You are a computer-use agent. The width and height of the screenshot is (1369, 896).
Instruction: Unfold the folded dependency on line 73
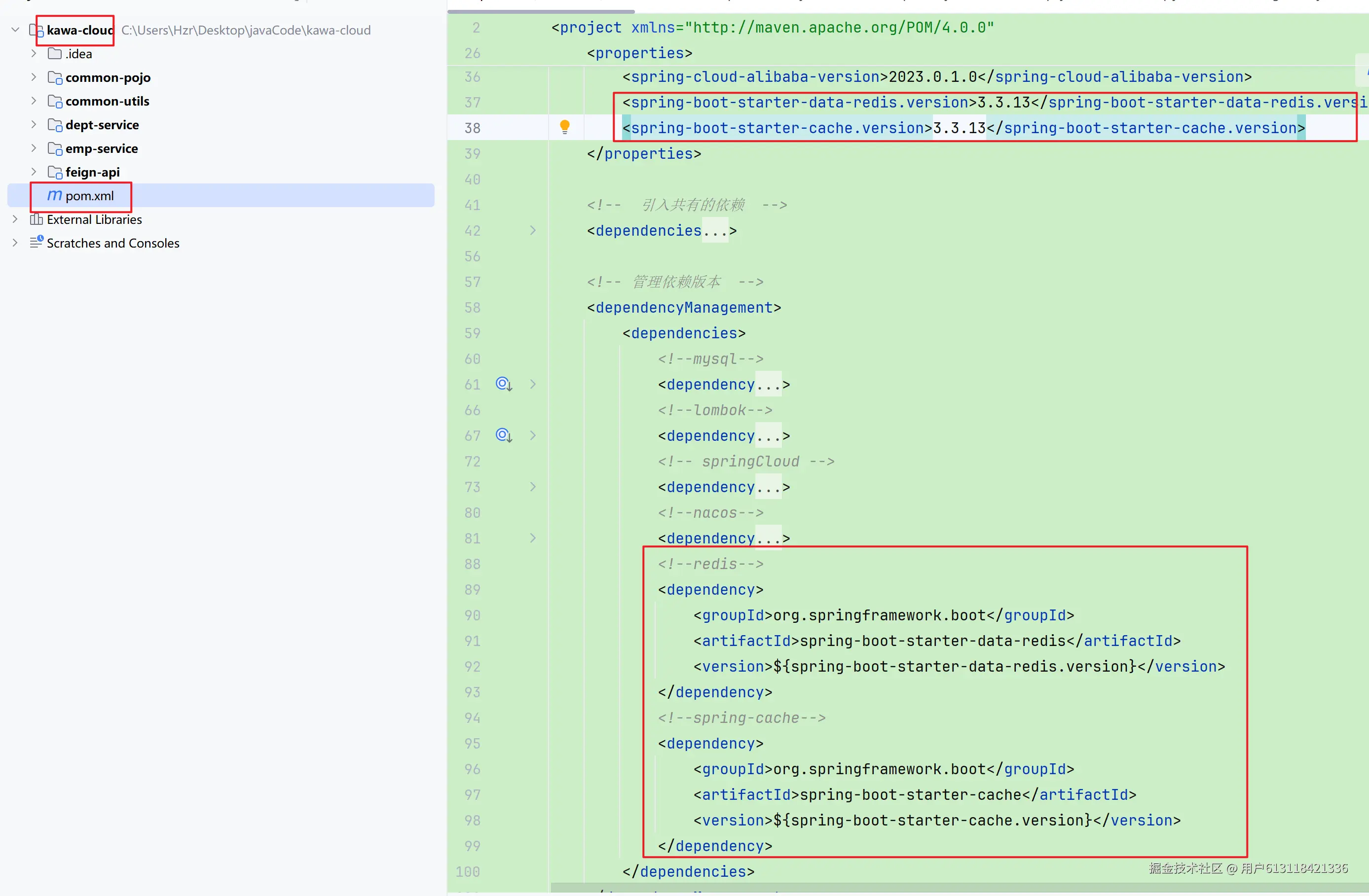pyautogui.click(x=533, y=487)
